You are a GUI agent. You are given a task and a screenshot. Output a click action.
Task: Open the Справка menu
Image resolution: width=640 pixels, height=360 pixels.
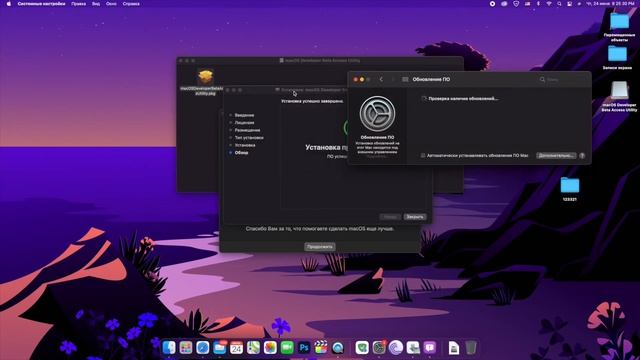point(131,4)
